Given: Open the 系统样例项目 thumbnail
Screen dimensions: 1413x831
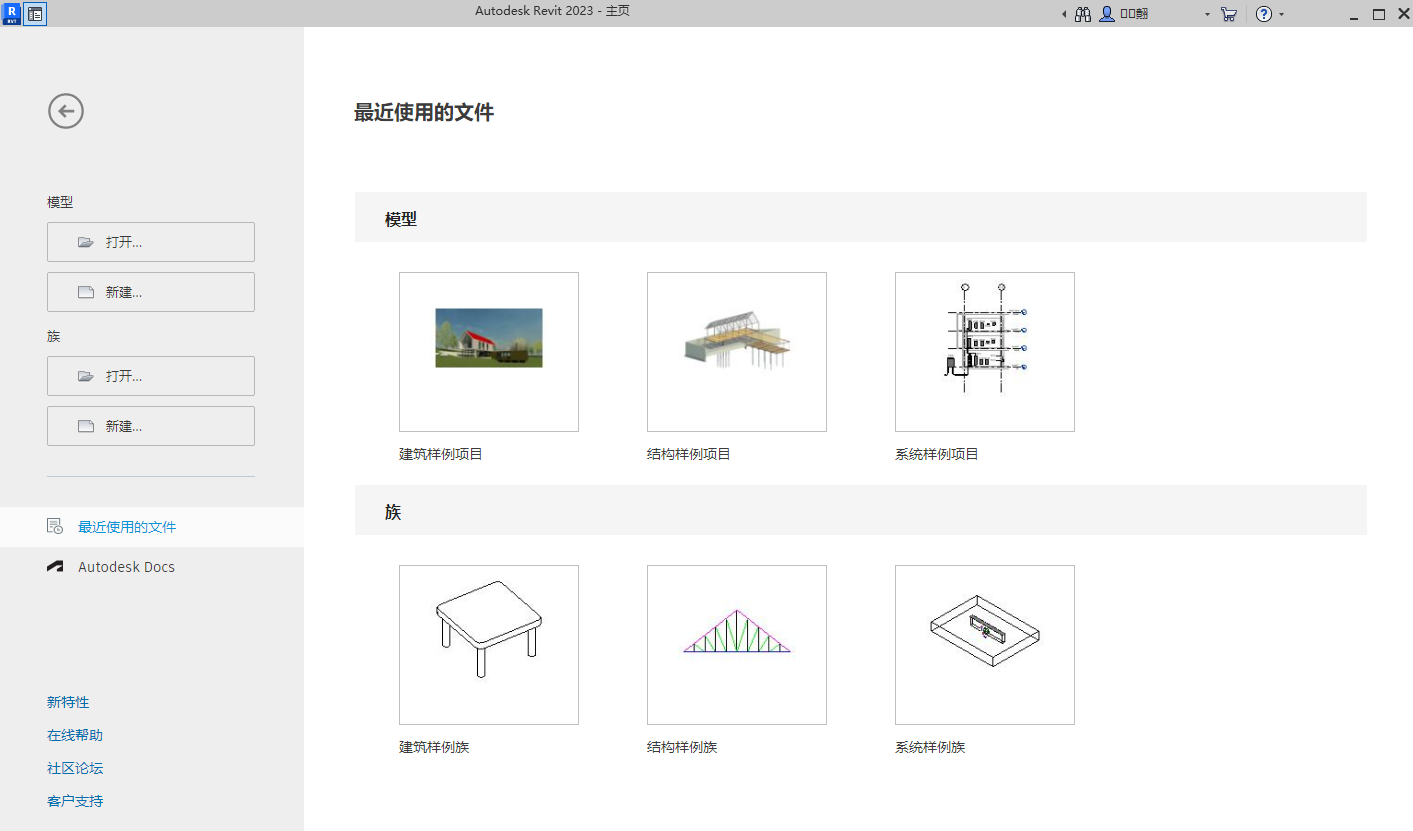Looking at the screenshot, I should (984, 351).
